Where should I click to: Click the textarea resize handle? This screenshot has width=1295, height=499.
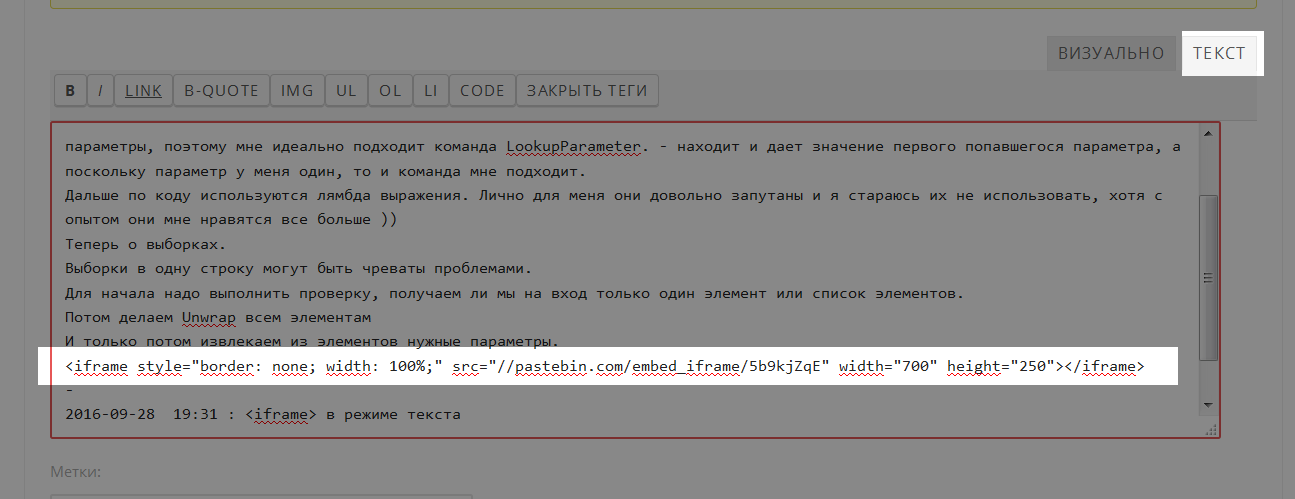coord(1211,428)
